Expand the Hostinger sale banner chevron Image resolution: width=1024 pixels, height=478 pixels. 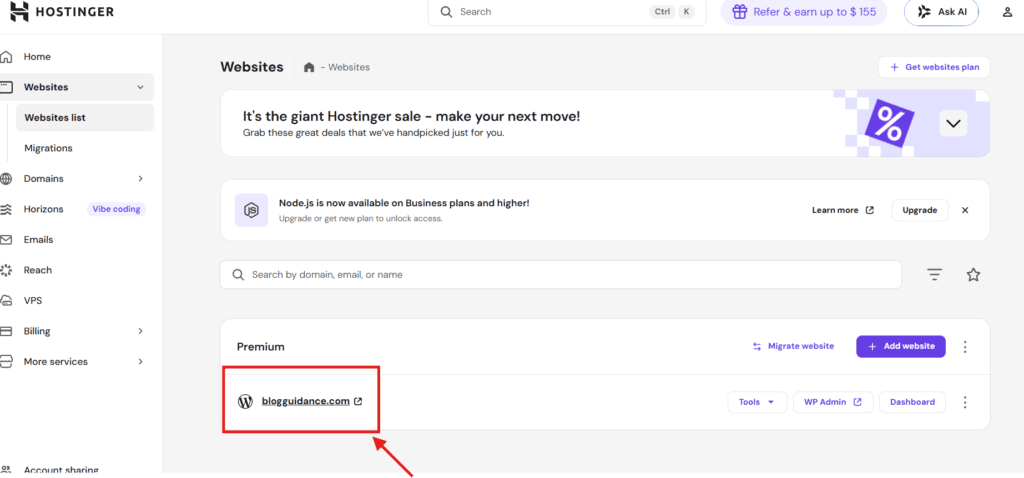(953, 123)
